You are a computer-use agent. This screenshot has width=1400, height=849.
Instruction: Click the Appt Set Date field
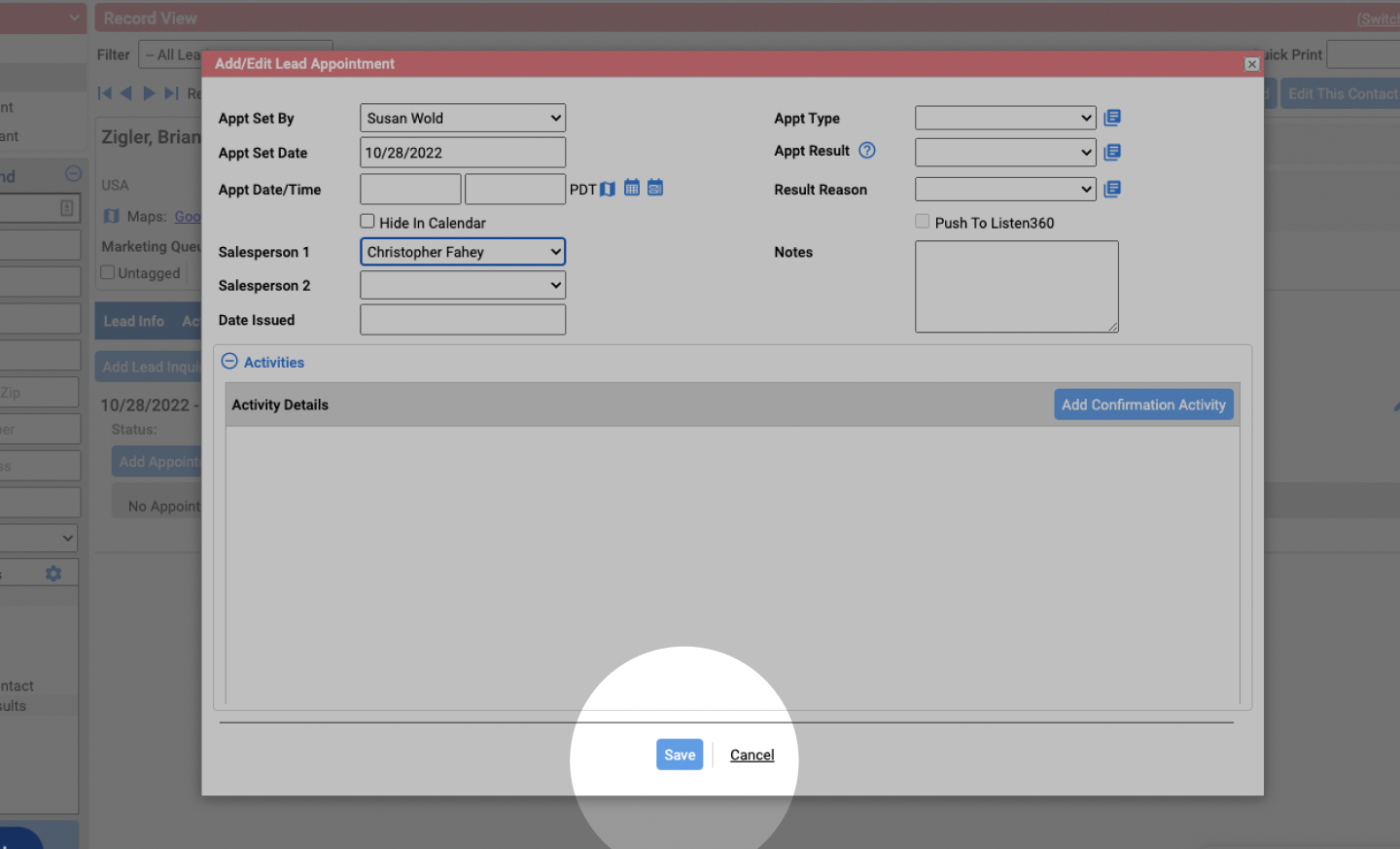point(463,153)
